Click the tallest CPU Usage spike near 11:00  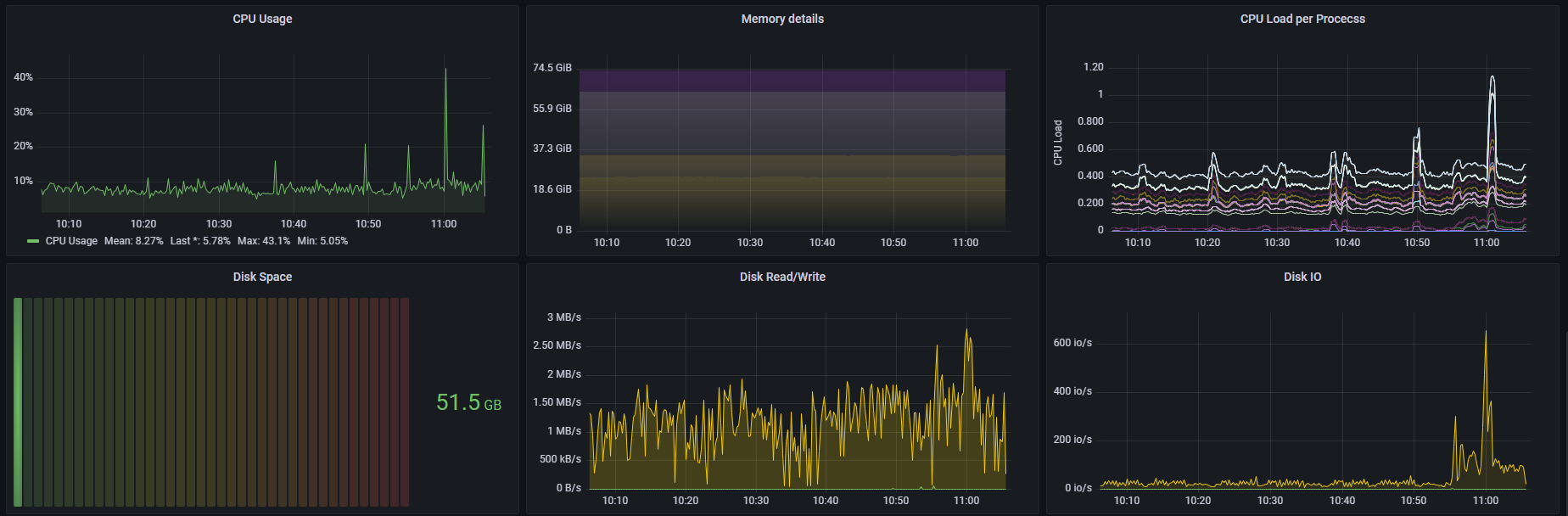click(445, 71)
